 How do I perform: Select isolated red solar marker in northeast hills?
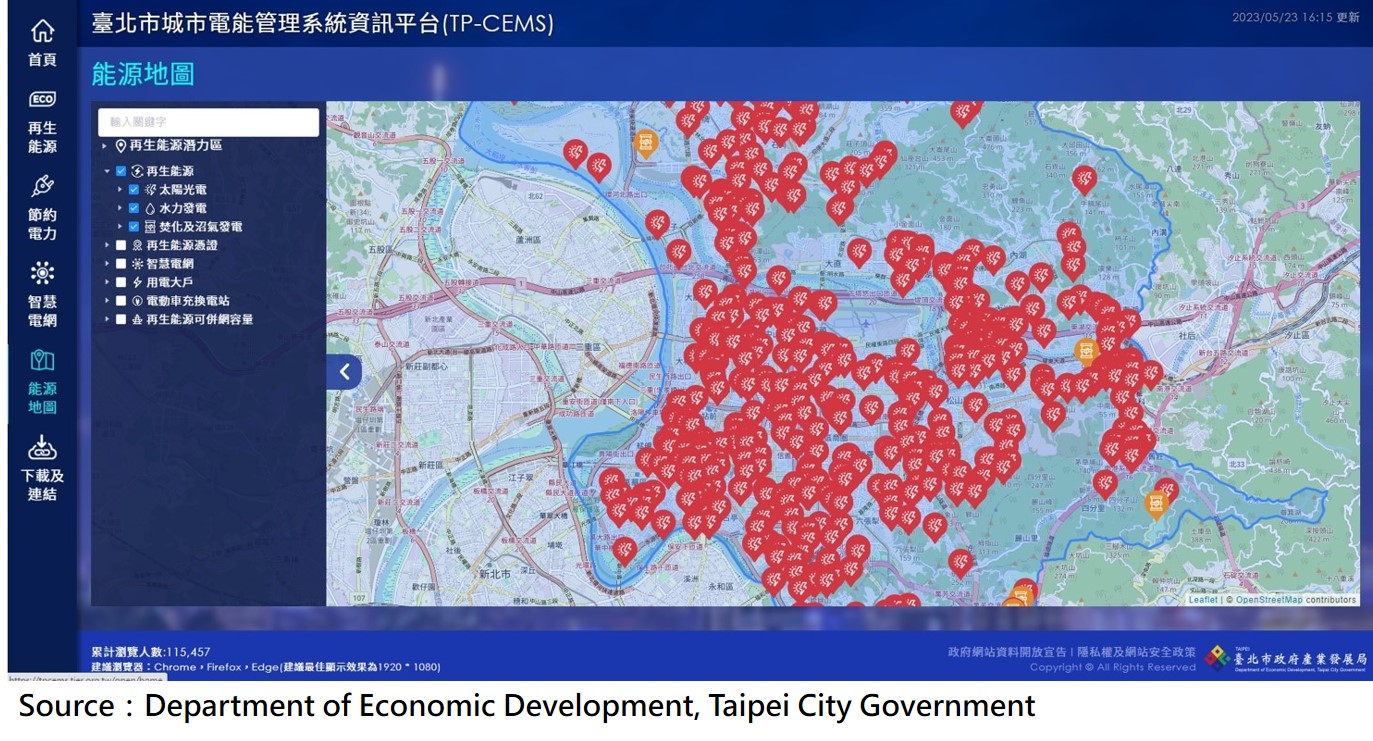(1084, 180)
